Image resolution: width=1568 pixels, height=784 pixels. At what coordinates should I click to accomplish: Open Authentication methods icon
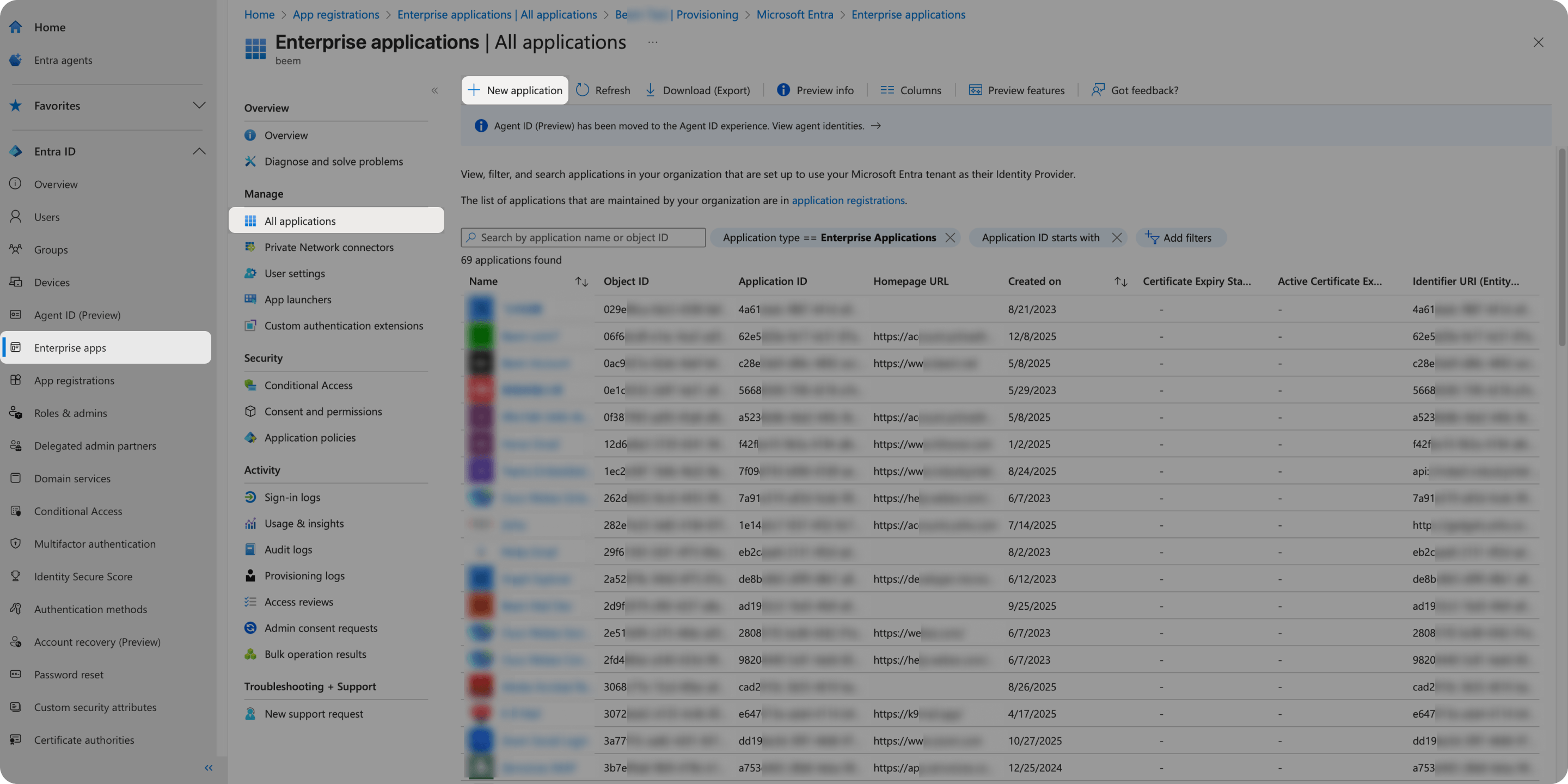[16, 609]
